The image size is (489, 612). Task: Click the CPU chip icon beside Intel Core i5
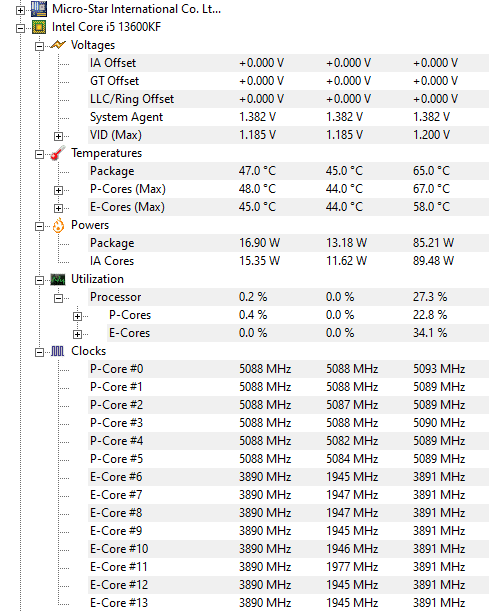pos(39,27)
